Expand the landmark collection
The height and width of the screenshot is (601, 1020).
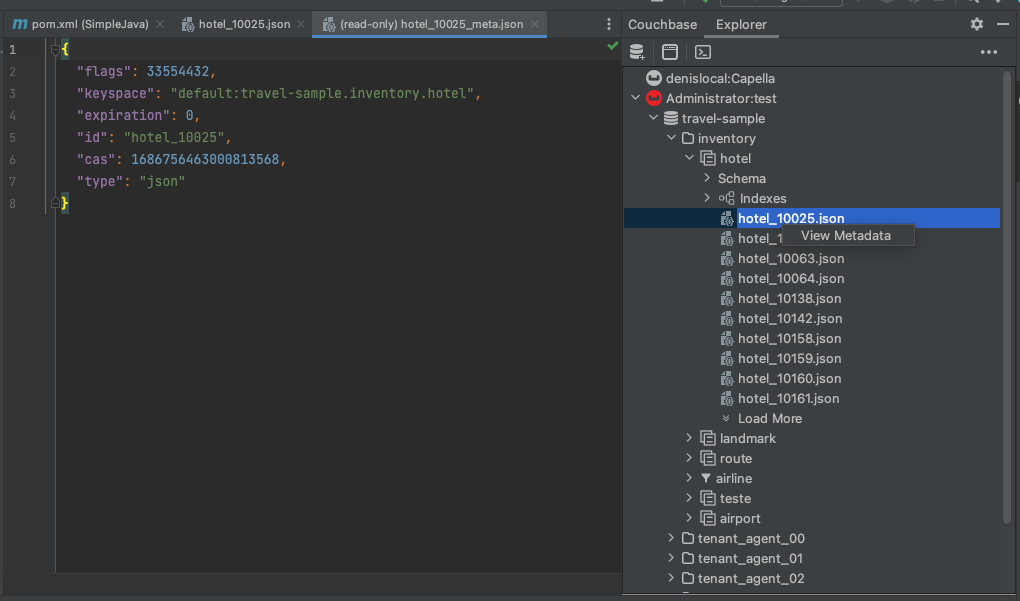pyautogui.click(x=689, y=438)
